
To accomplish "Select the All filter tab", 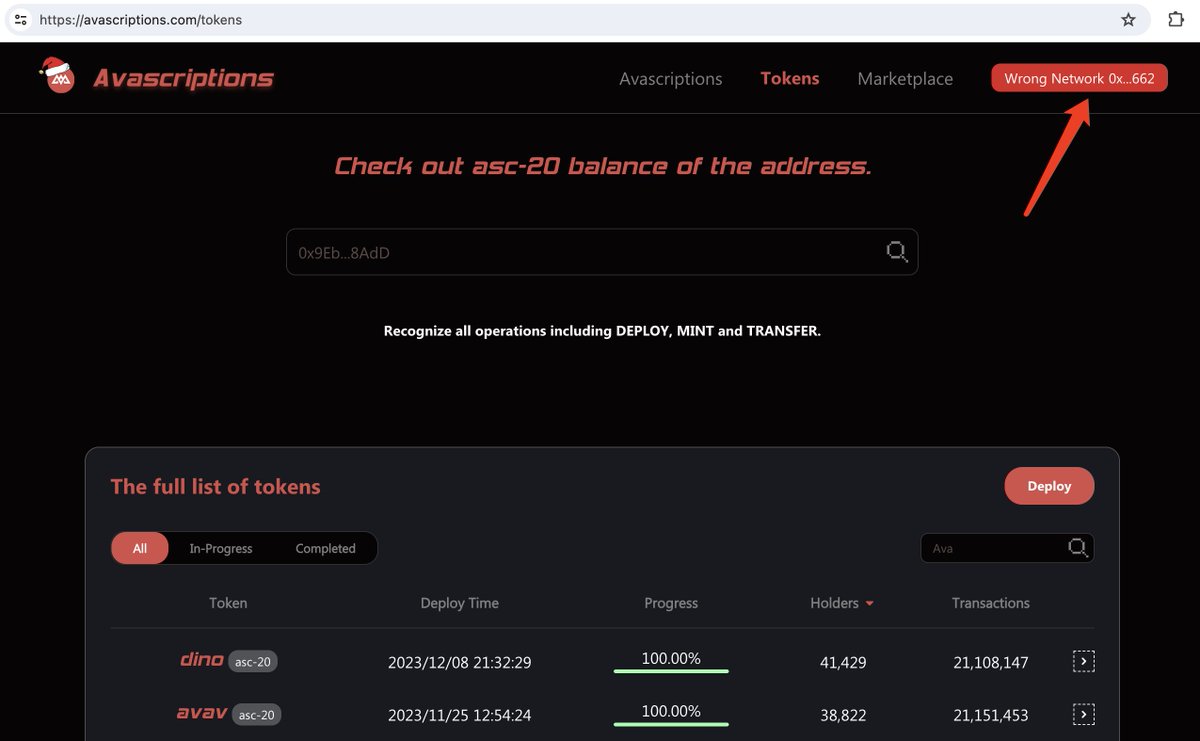I will (x=140, y=548).
